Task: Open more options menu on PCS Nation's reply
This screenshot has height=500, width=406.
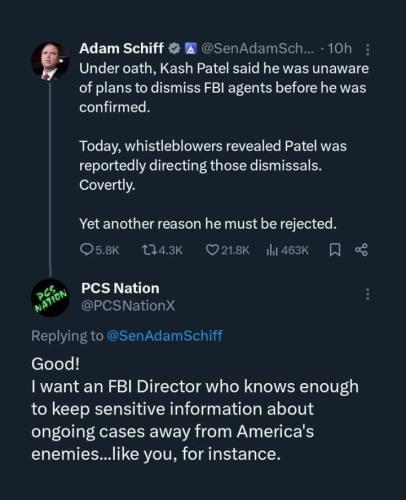Action: (x=367, y=294)
